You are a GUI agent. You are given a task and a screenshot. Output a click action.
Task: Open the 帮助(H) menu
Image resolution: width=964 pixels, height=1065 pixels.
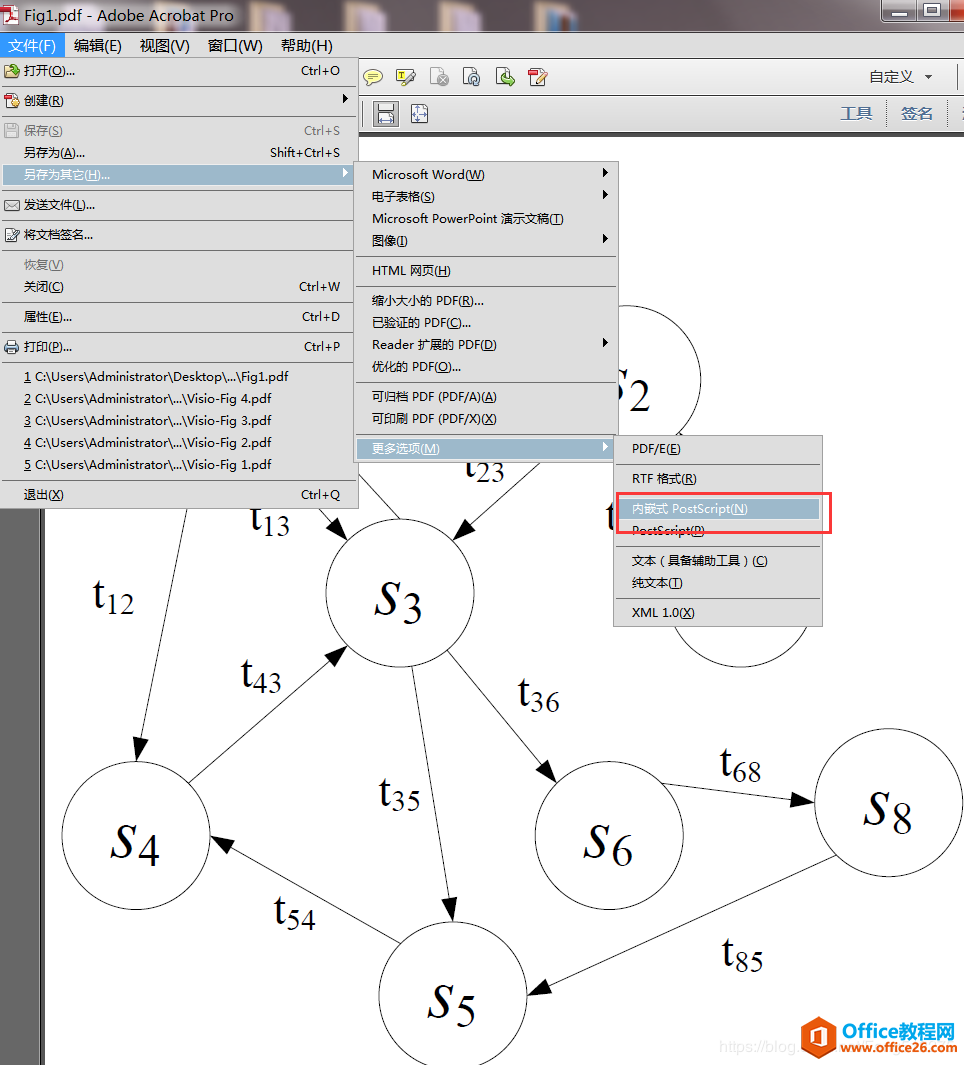(306, 46)
